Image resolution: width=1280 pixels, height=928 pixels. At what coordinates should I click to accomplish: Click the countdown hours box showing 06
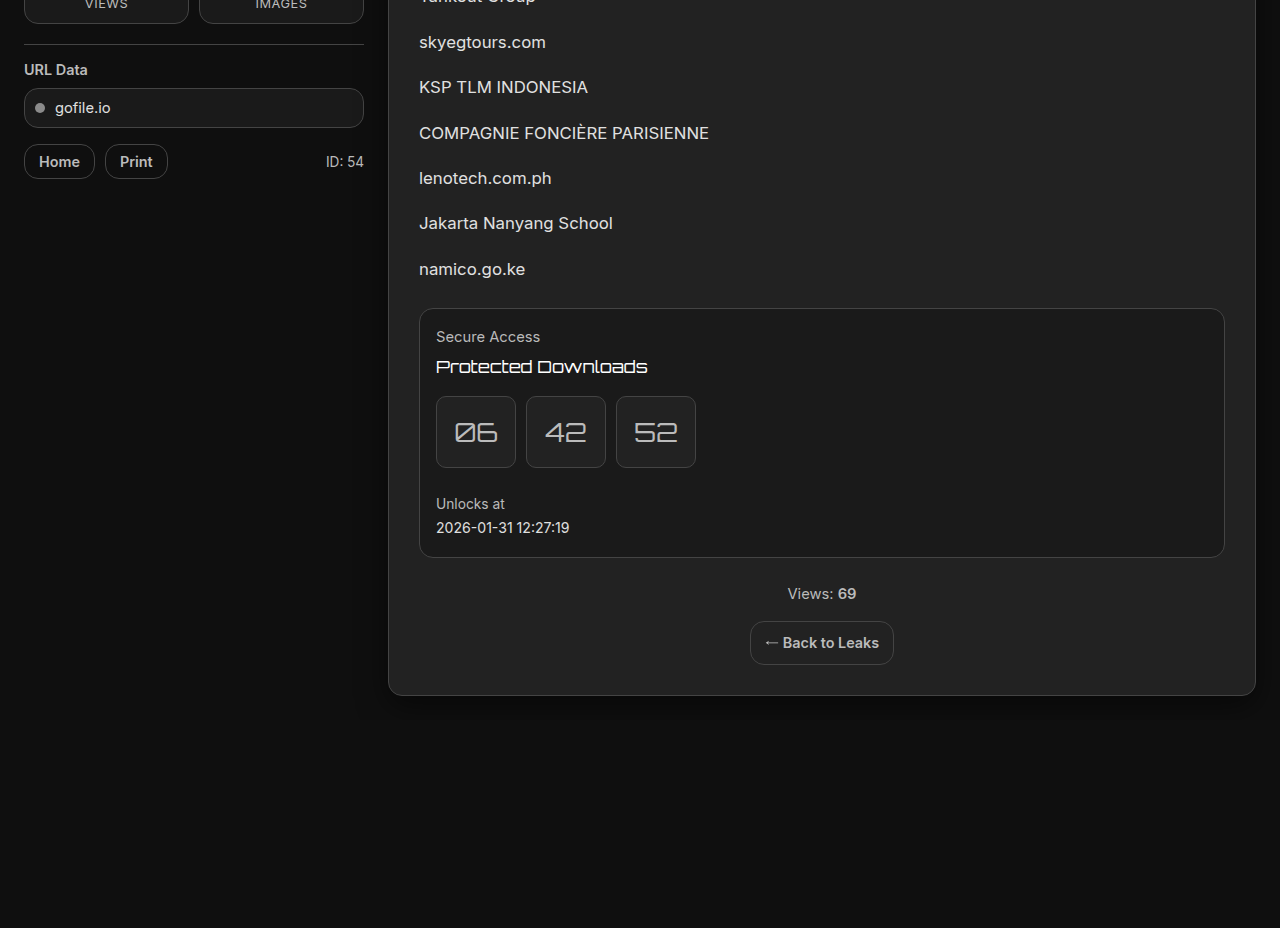coord(476,432)
